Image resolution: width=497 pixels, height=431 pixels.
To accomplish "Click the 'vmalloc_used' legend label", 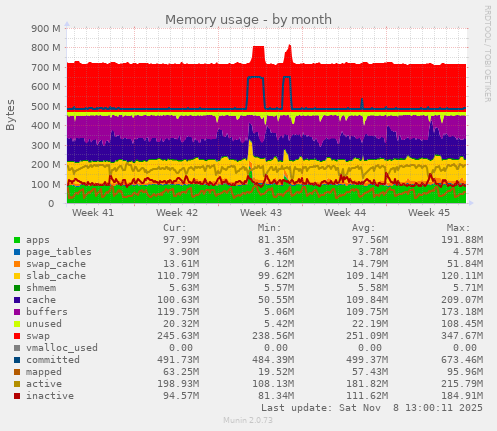I will point(62,348).
